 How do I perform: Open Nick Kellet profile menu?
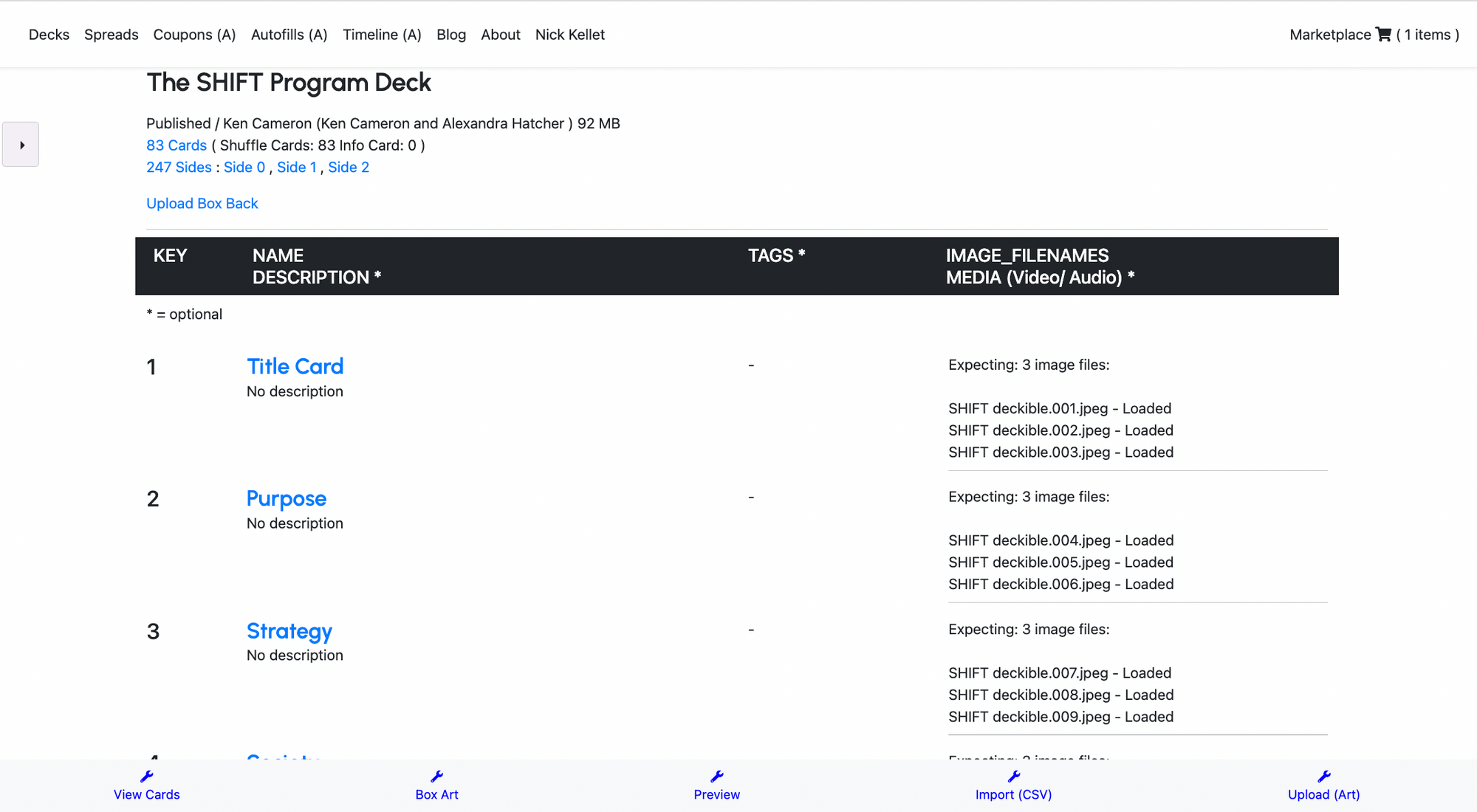coord(569,35)
